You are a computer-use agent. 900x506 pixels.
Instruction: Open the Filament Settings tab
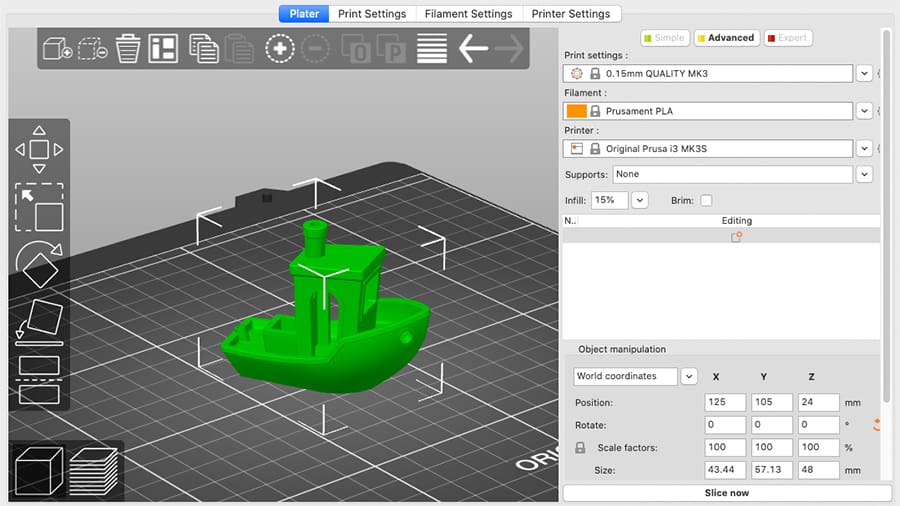[468, 14]
